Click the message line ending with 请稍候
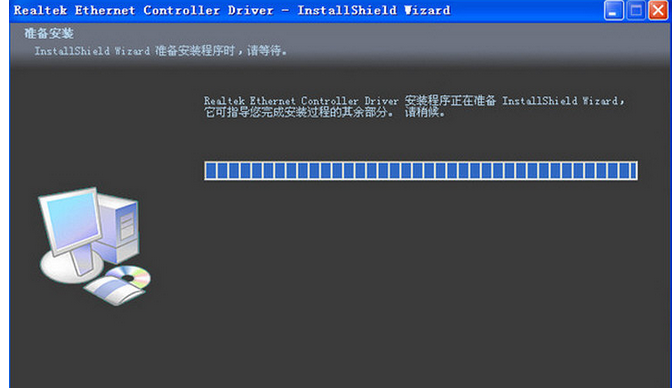Image resolution: width=672 pixels, height=388 pixels. point(324,113)
